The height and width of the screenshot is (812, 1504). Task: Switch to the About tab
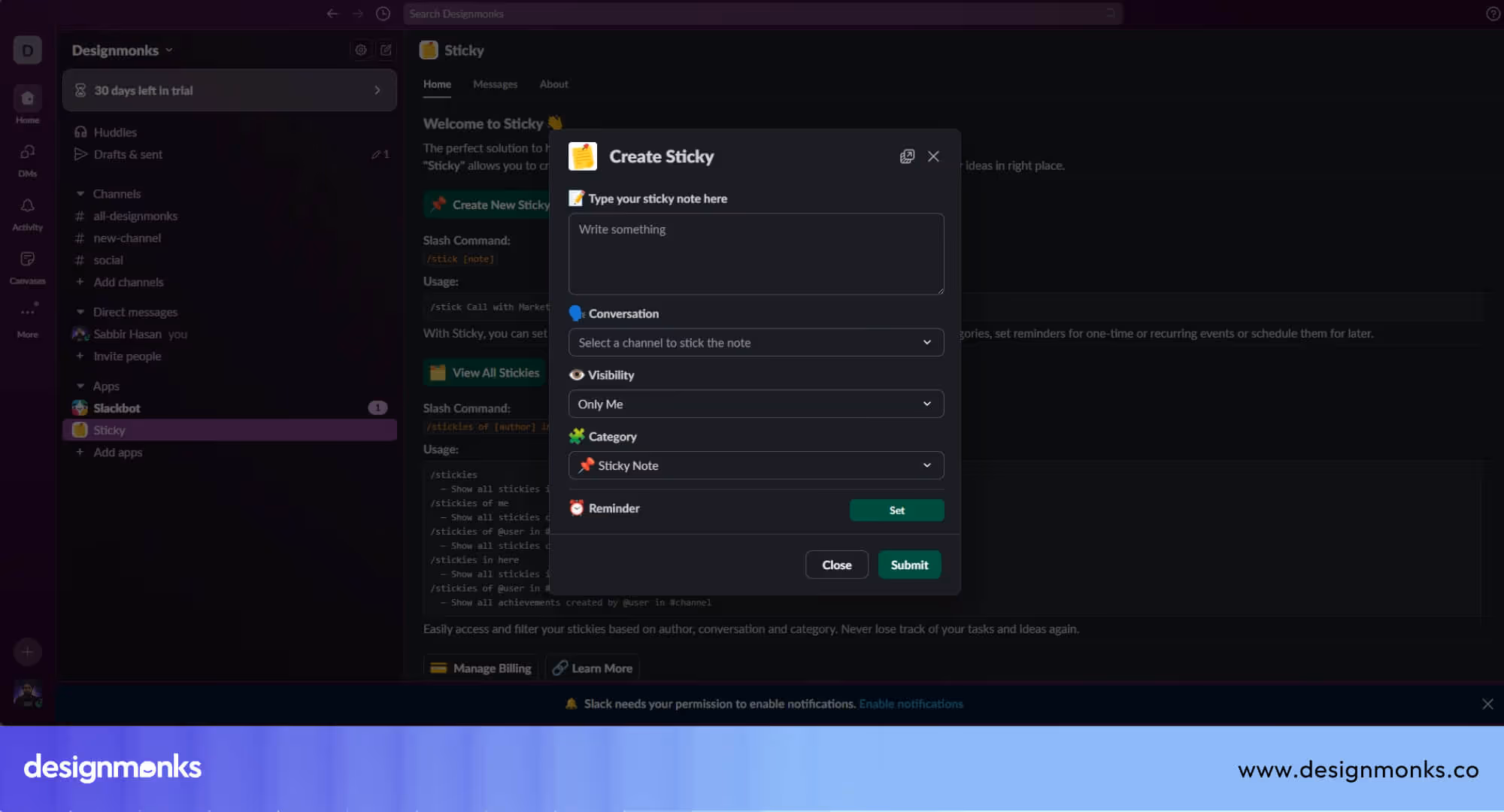click(x=553, y=84)
